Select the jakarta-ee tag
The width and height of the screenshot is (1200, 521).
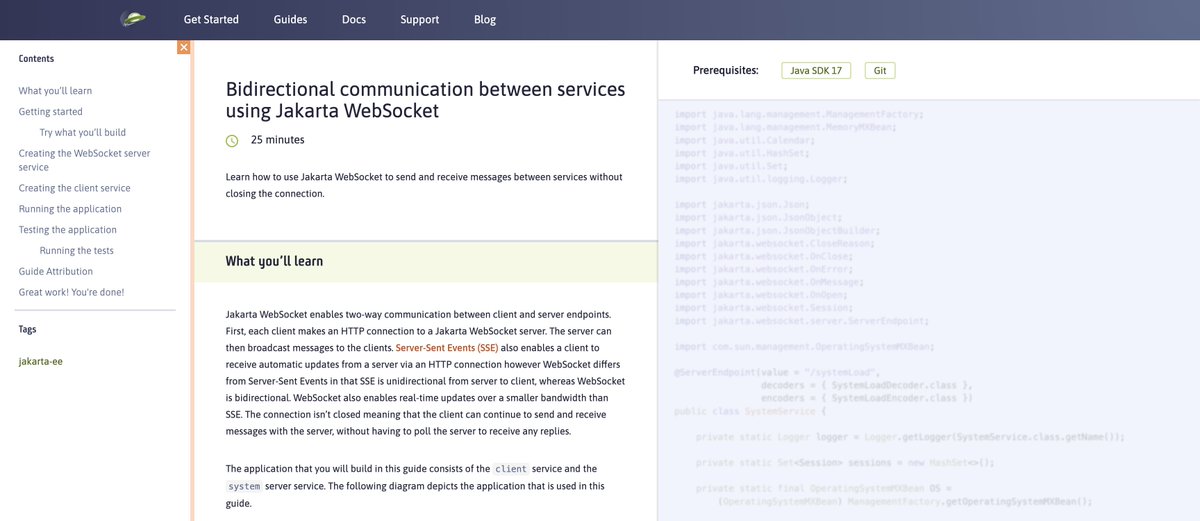click(x=41, y=362)
